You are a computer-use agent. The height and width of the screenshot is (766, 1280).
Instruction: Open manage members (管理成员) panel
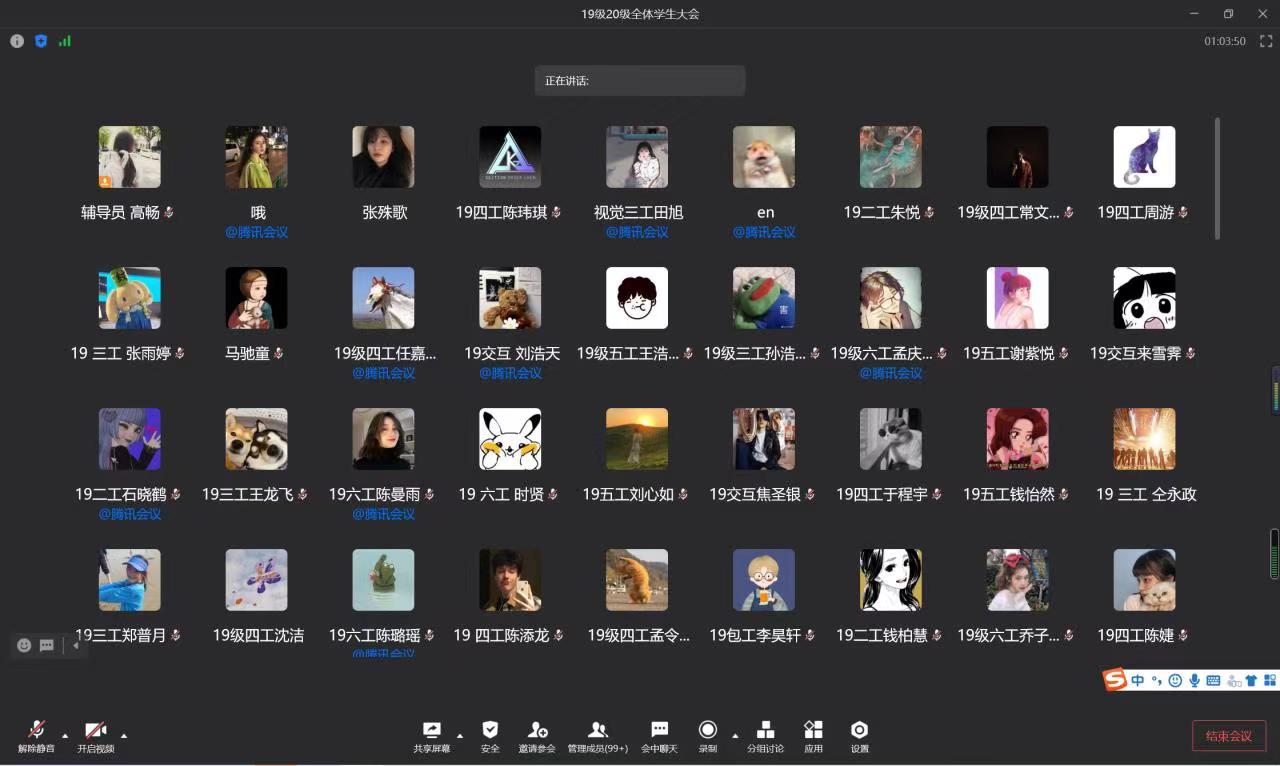click(x=598, y=735)
